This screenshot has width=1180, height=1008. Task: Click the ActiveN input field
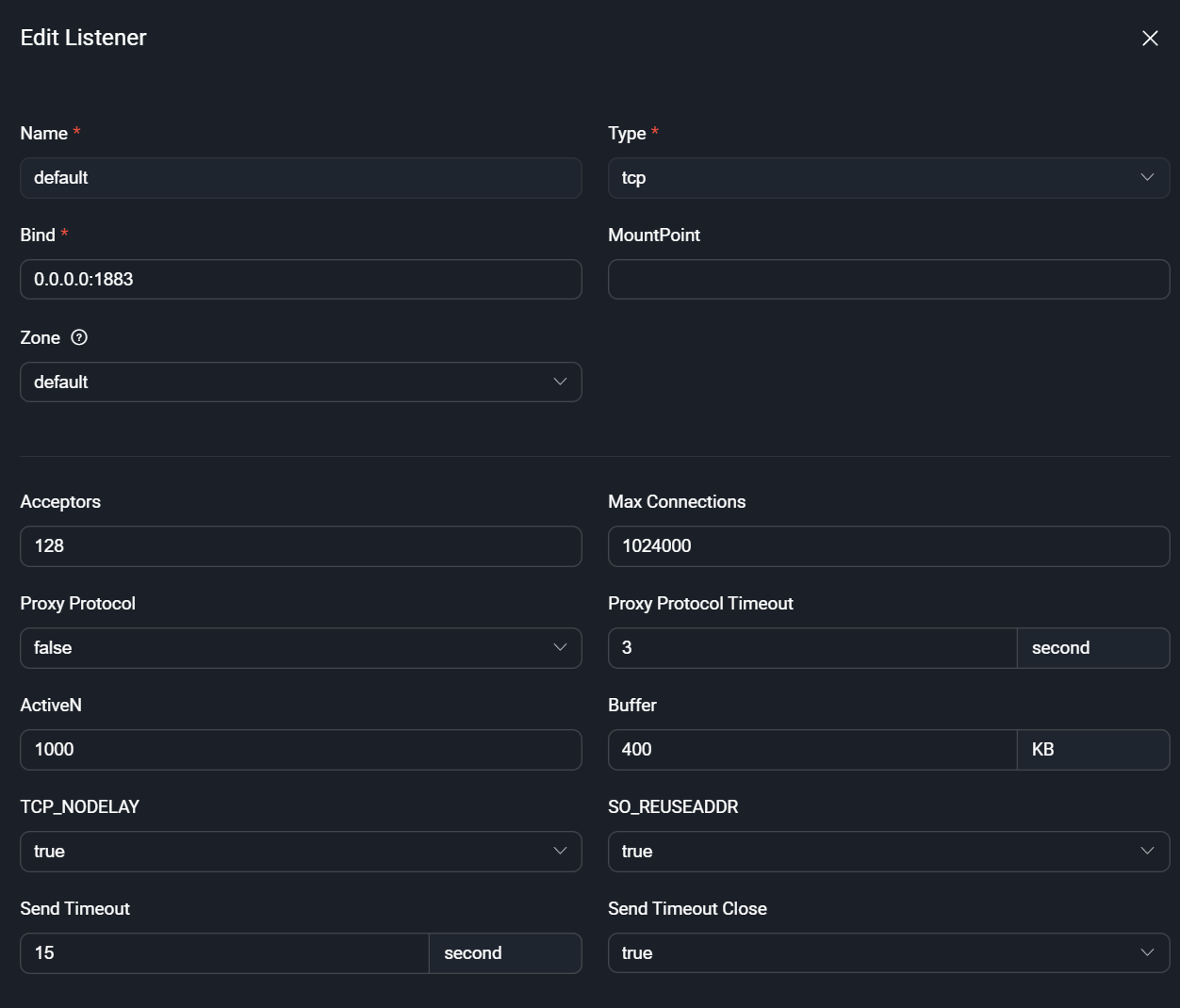pyautogui.click(x=301, y=750)
